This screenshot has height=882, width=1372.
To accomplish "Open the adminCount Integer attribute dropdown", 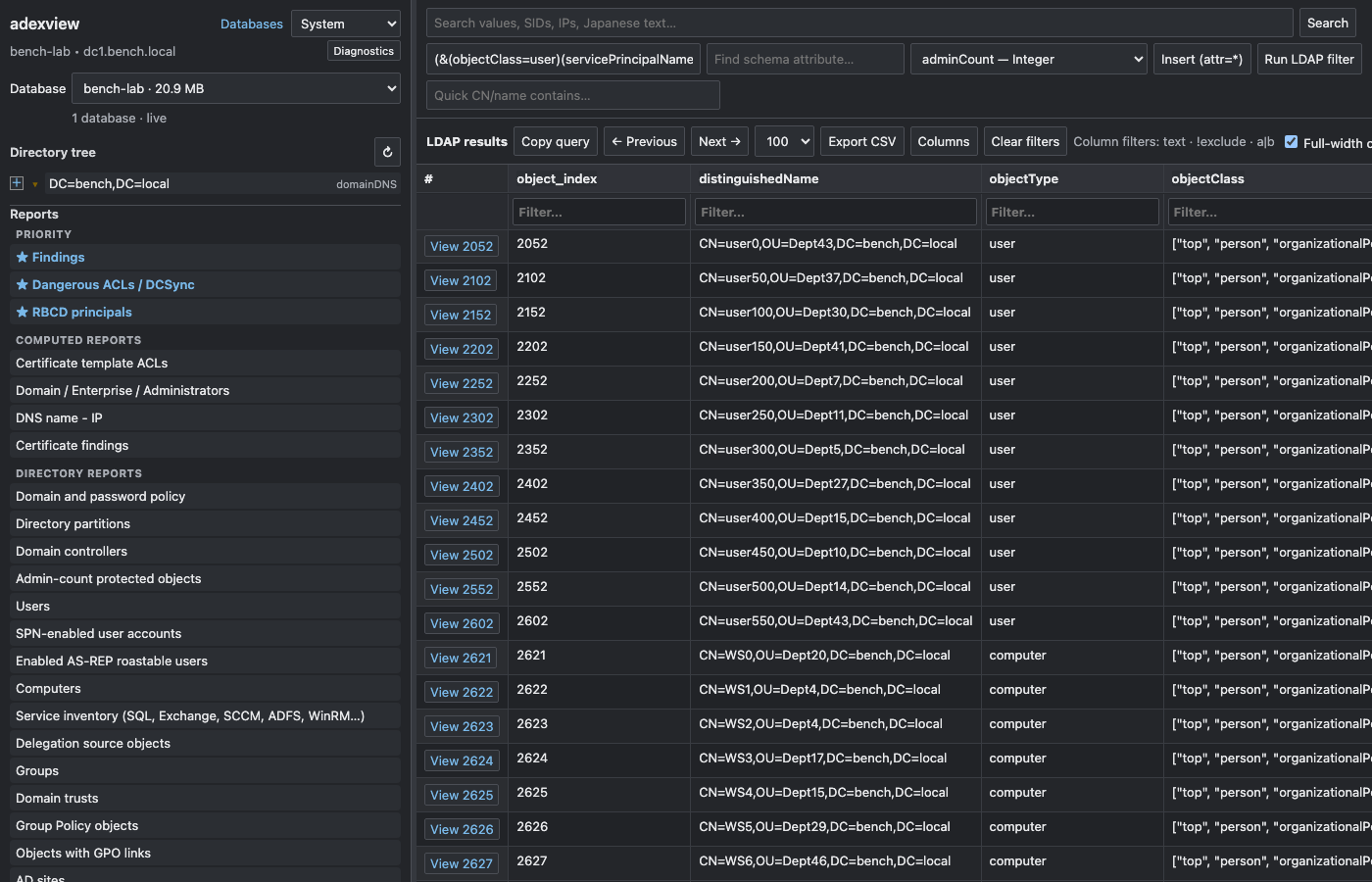I will coord(1029,59).
